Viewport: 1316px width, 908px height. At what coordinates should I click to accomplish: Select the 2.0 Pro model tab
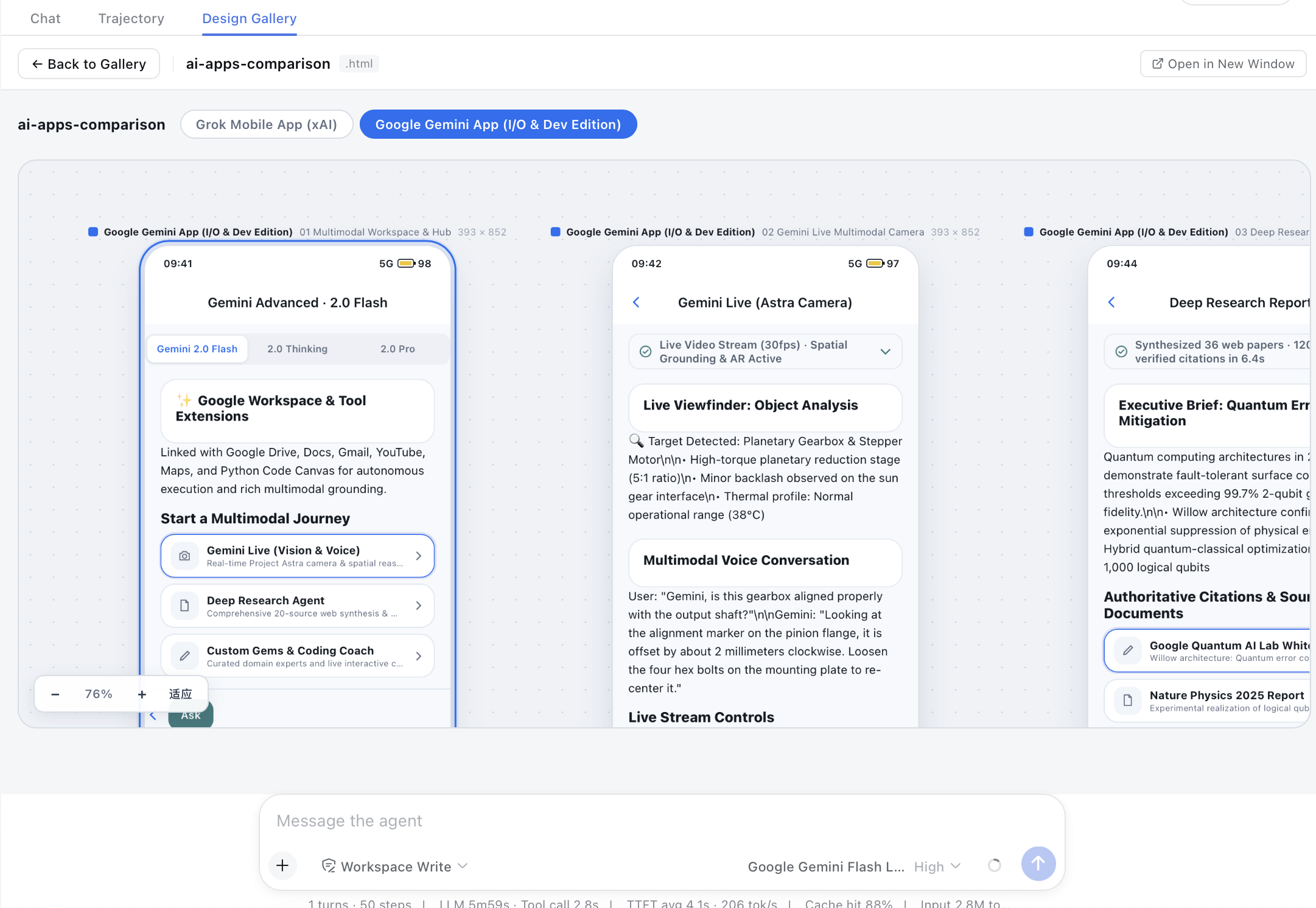pyautogui.click(x=397, y=349)
